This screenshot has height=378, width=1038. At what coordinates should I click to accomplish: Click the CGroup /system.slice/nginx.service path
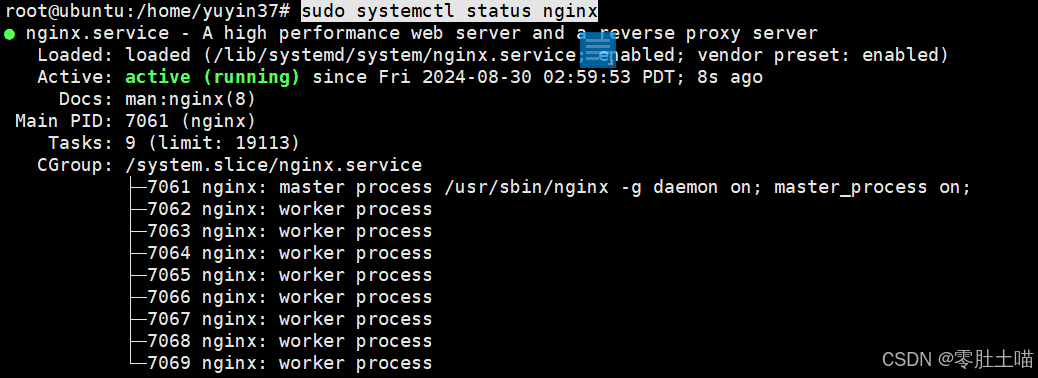point(273,165)
